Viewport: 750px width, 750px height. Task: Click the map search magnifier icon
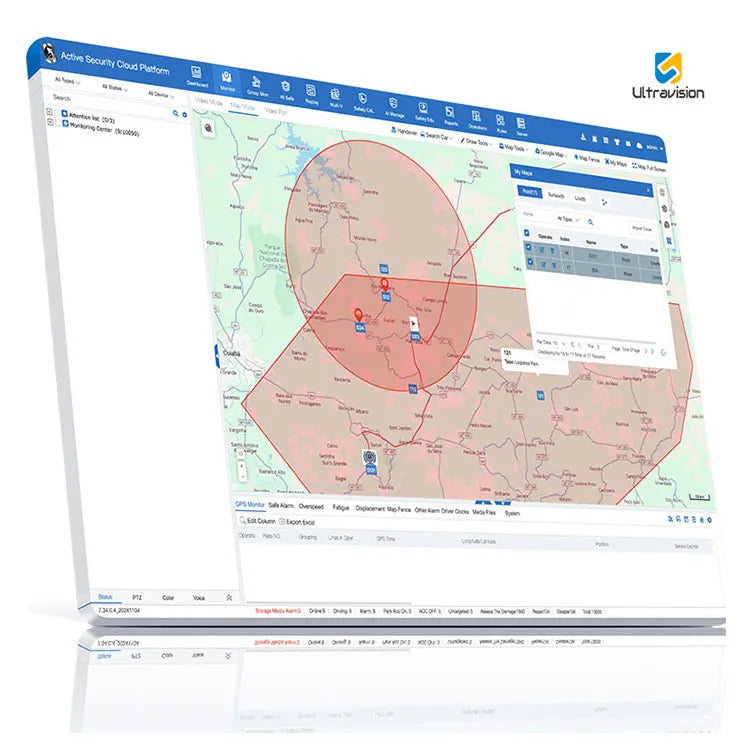click(x=208, y=128)
